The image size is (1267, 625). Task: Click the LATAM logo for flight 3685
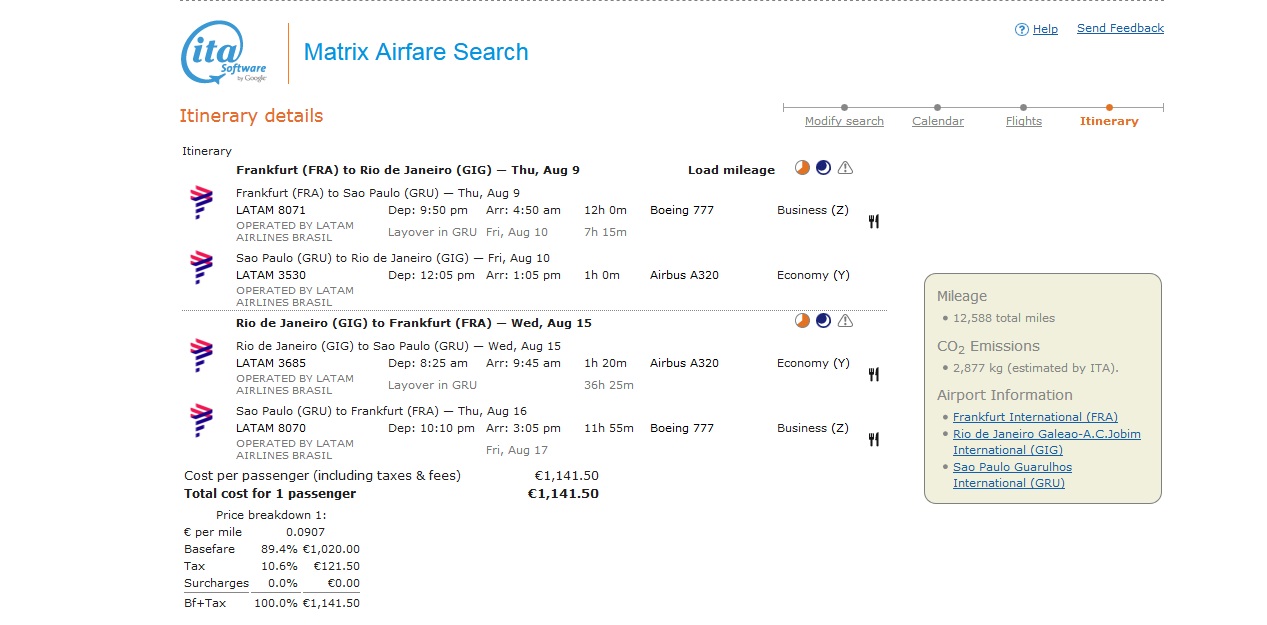(202, 356)
